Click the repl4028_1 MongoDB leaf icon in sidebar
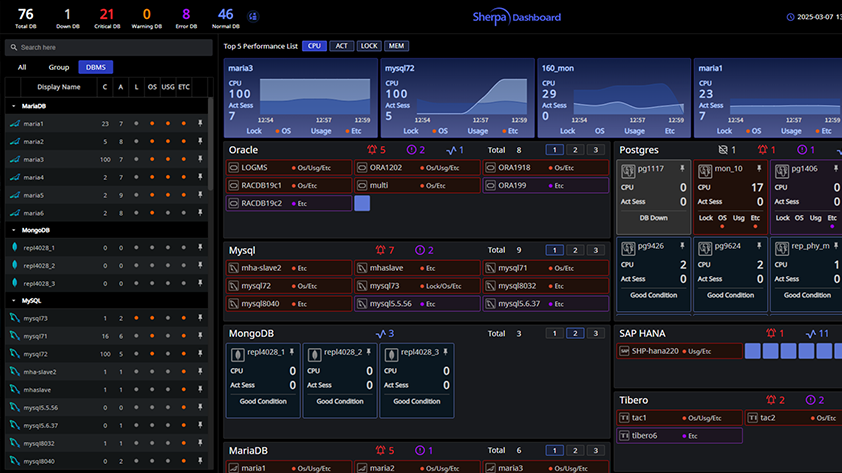 pyautogui.click(x=14, y=248)
